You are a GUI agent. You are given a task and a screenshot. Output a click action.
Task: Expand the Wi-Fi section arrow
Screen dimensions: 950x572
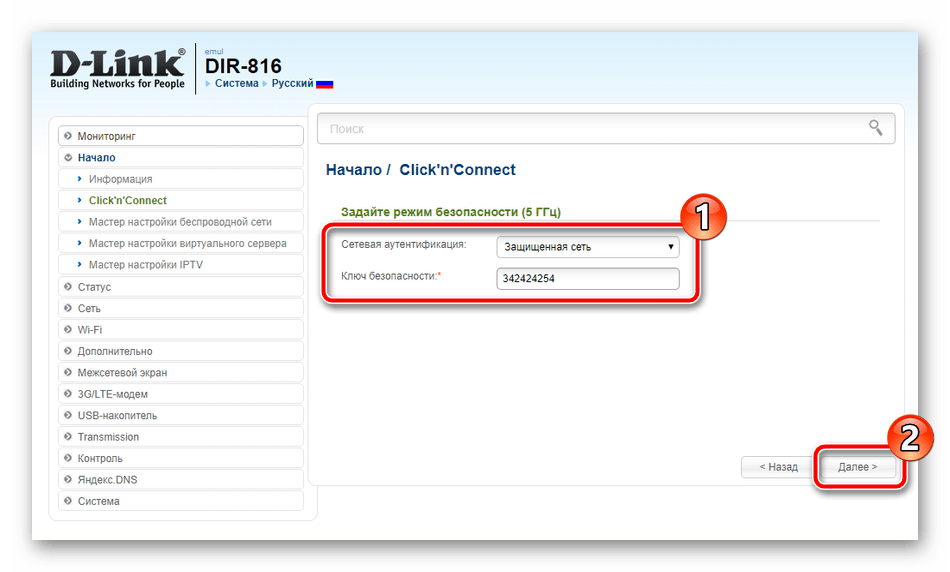[x=68, y=330]
